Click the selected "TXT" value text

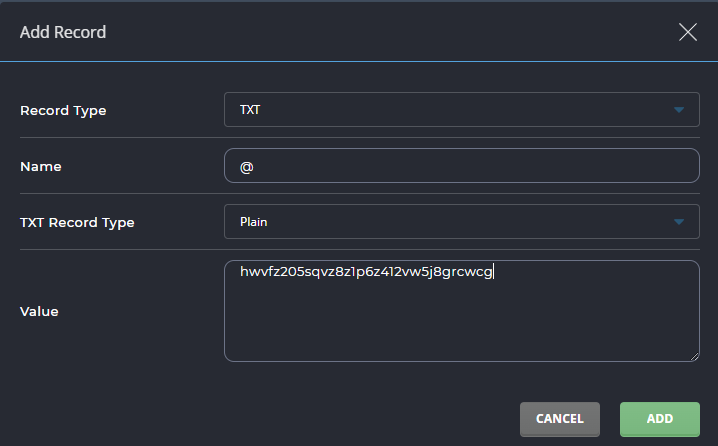[250, 110]
